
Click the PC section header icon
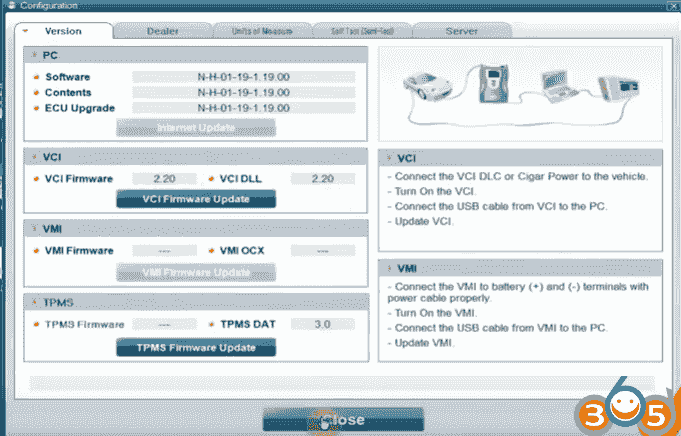(34, 55)
